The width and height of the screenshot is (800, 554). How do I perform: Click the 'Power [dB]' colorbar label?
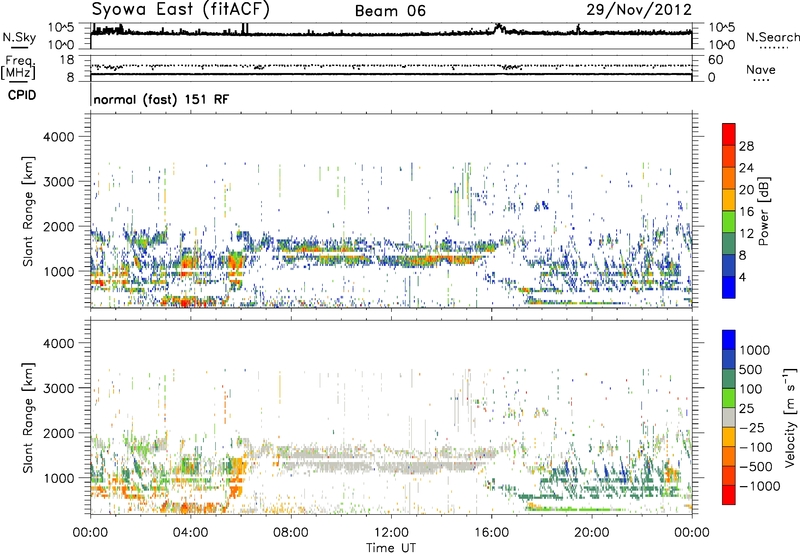pos(763,211)
